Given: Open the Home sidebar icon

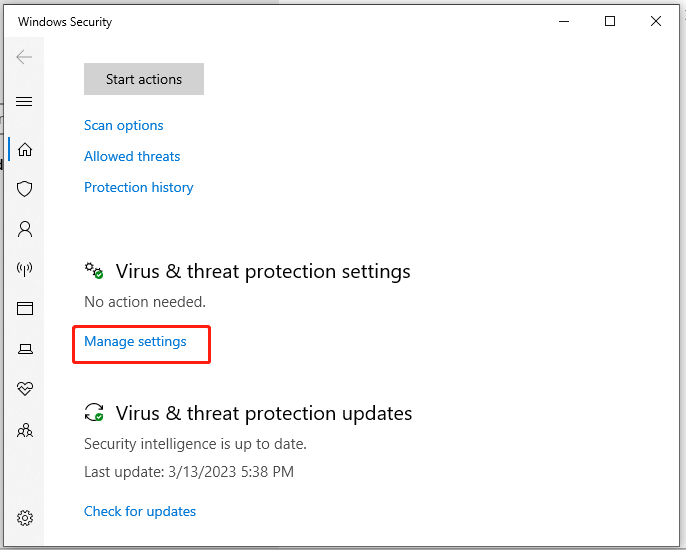Looking at the screenshot, I should 25,150.
